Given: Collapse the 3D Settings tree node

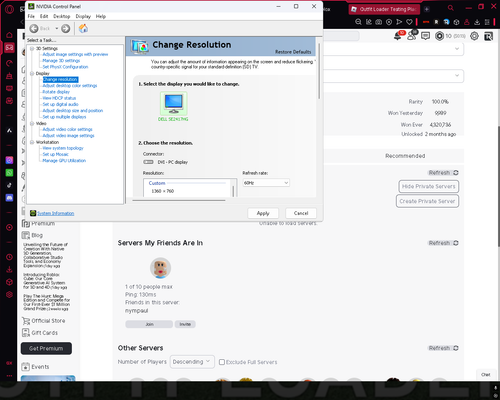Looking at the screenshot, I should pyautogui.click(x=32, y=49).
